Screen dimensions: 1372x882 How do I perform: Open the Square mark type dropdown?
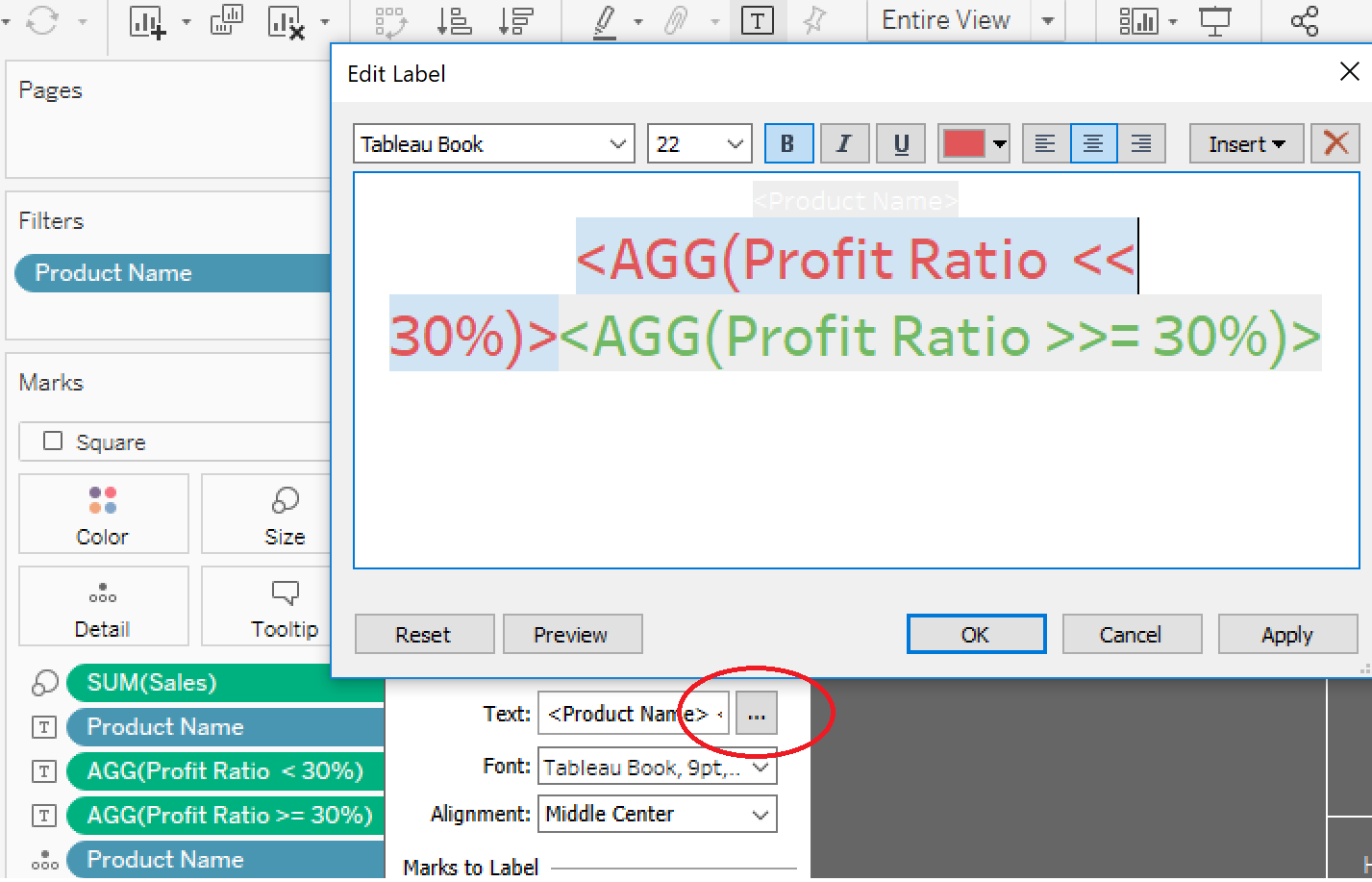click(175, 441)
